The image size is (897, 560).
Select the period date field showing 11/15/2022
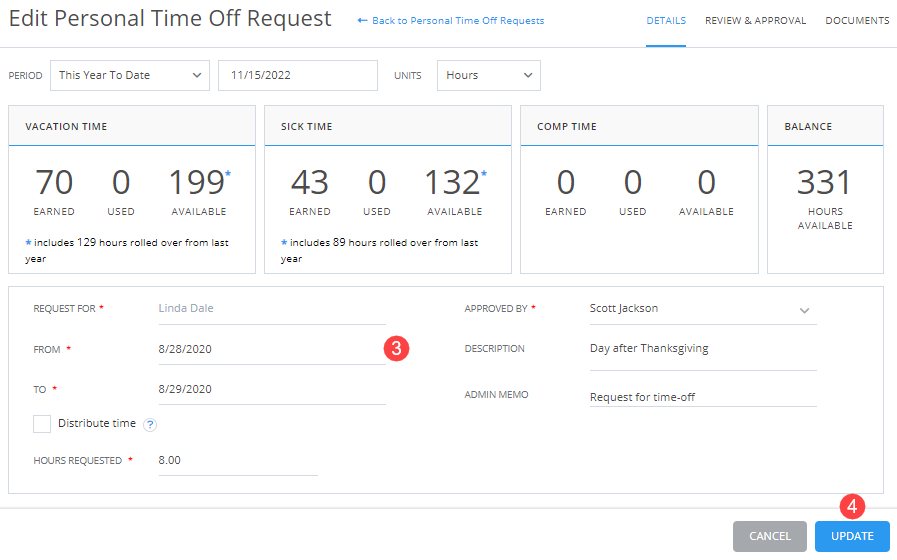click(297, 76)
